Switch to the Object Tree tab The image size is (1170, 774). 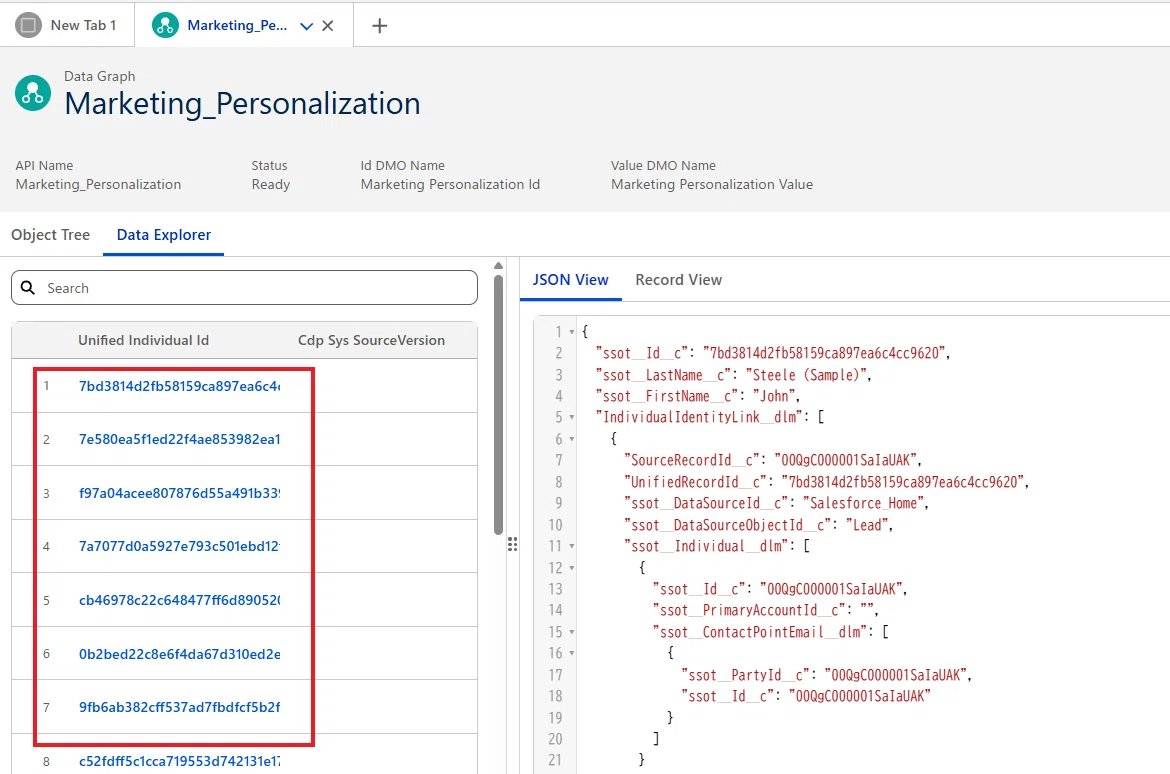51,234
